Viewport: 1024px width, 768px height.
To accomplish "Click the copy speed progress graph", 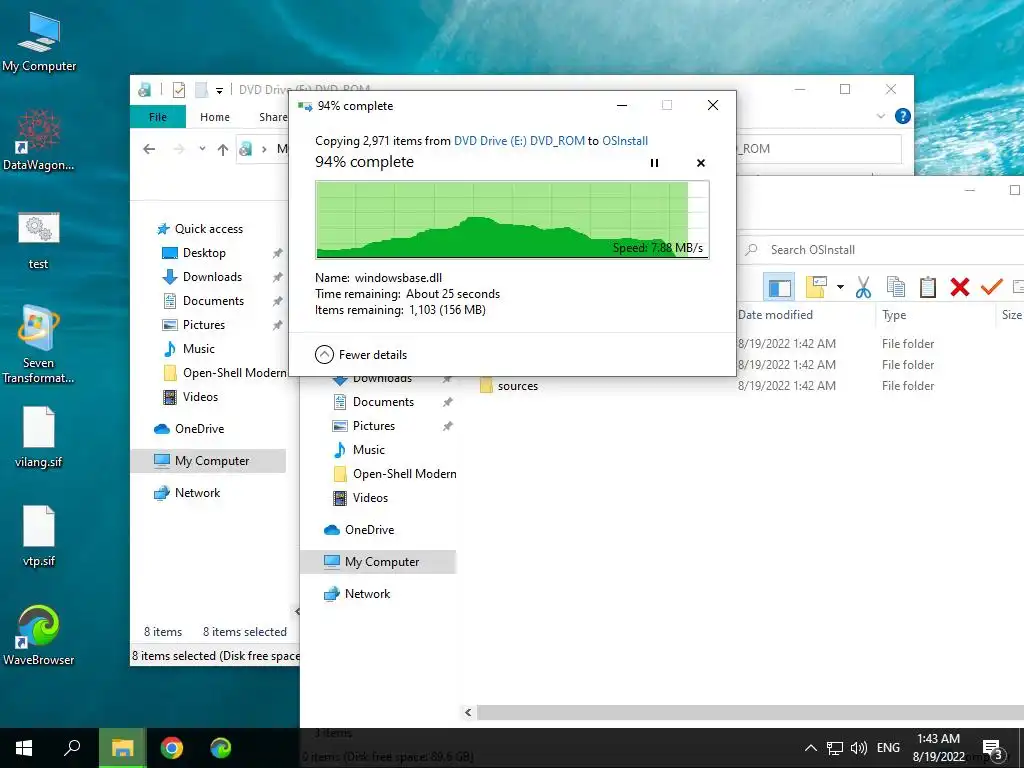I will point(512,220).
